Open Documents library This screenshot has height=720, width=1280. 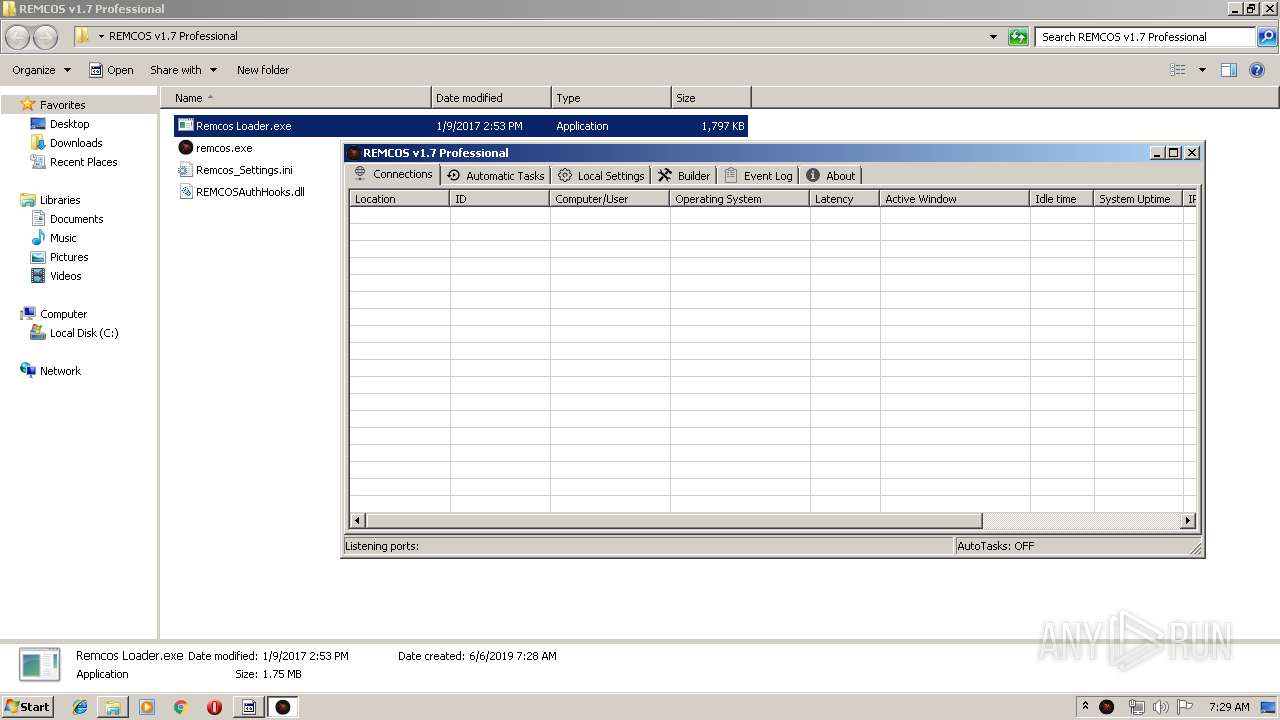76,219
